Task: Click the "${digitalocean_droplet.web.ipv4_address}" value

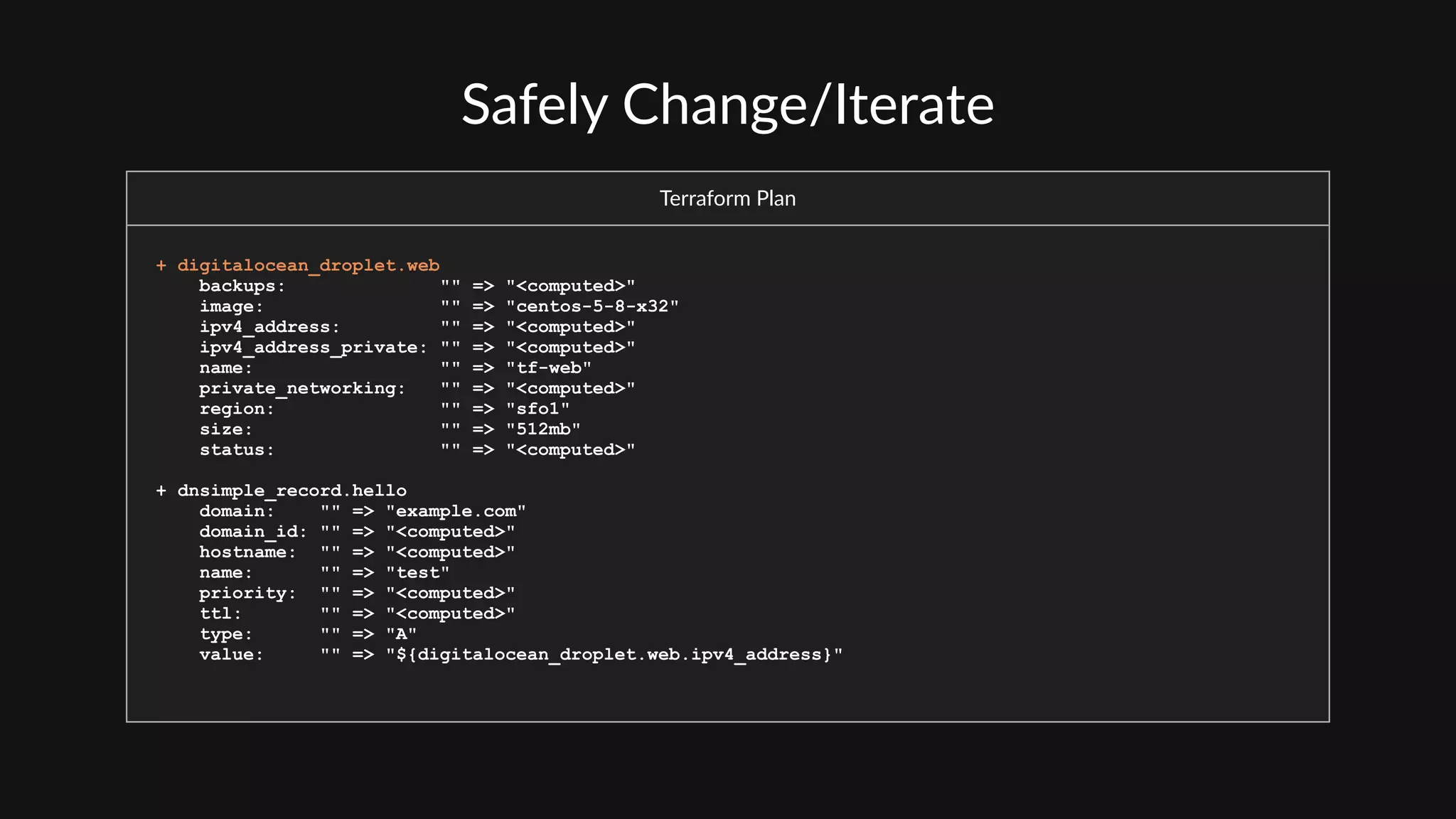Action: [614, 655]
